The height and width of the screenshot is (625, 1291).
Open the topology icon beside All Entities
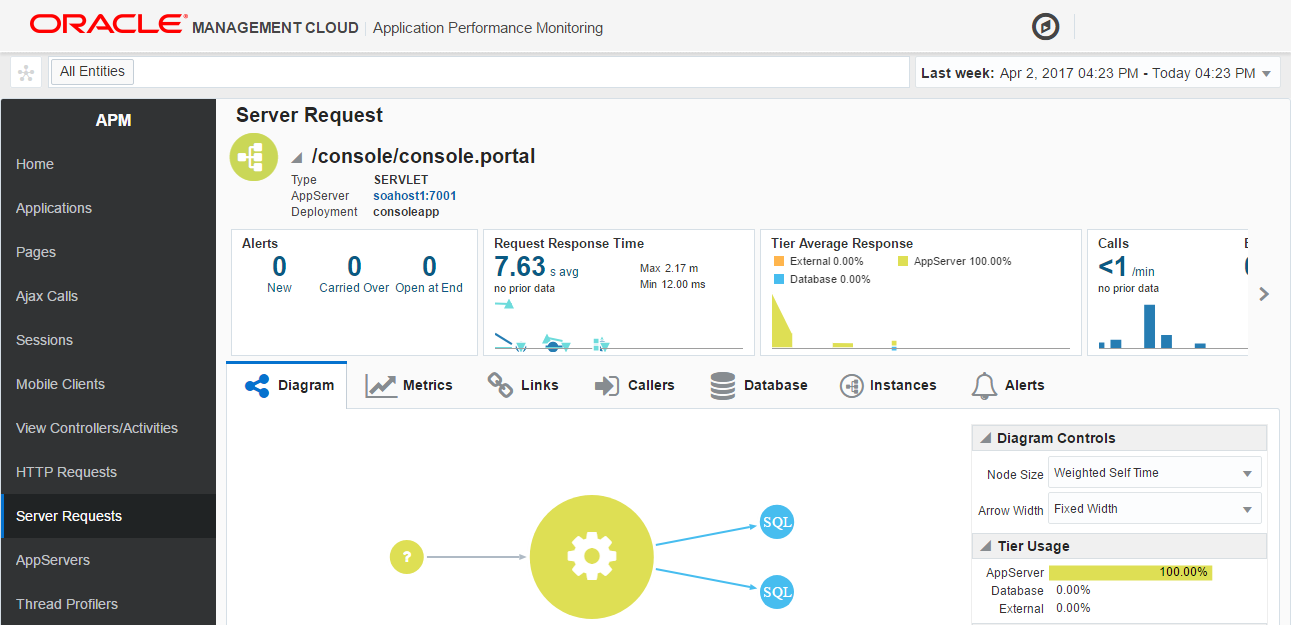(26, 72)
